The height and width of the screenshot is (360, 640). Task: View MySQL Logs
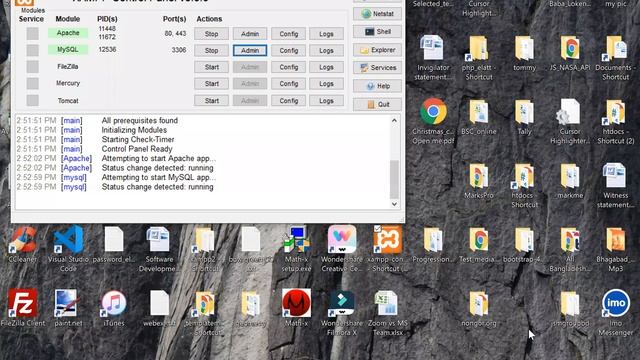tap(326, 51)
